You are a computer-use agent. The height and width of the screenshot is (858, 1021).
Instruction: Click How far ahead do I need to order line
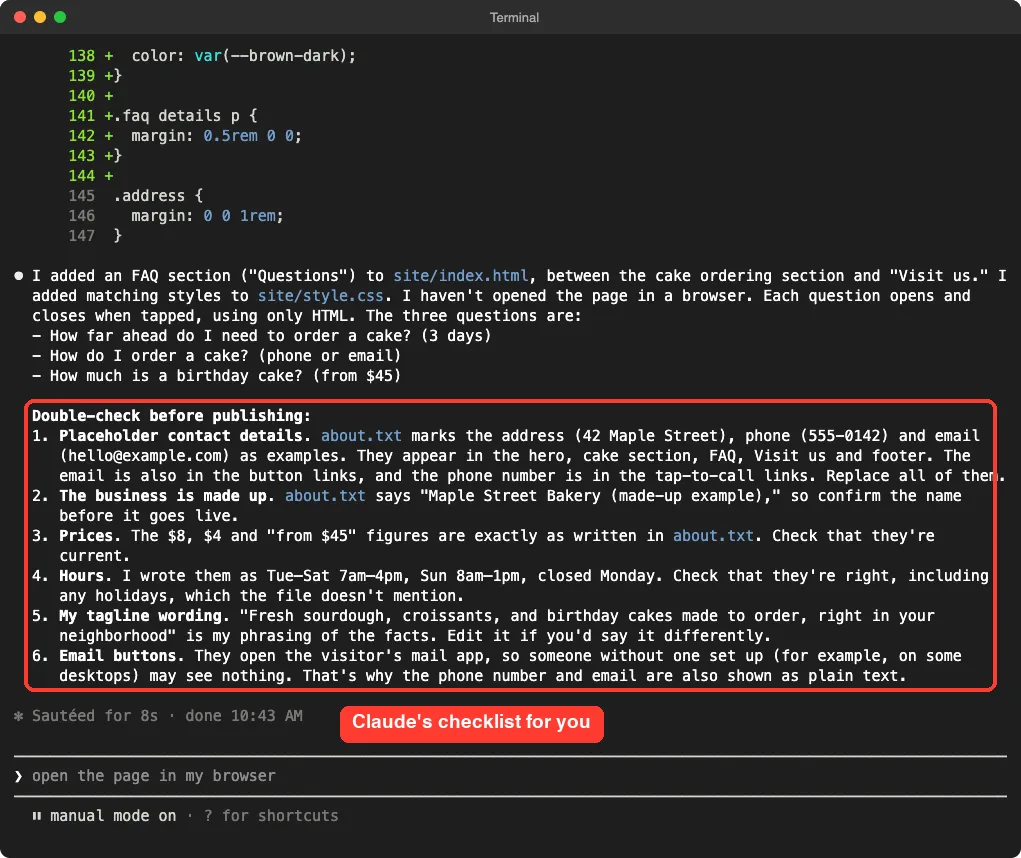click(262, 336)
